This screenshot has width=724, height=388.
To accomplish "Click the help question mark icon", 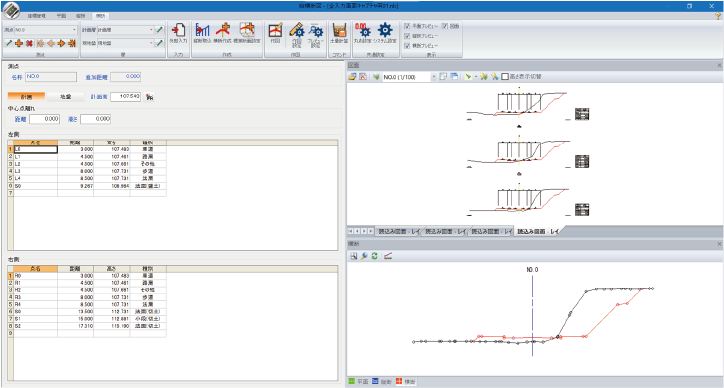I will coord(718,16).
